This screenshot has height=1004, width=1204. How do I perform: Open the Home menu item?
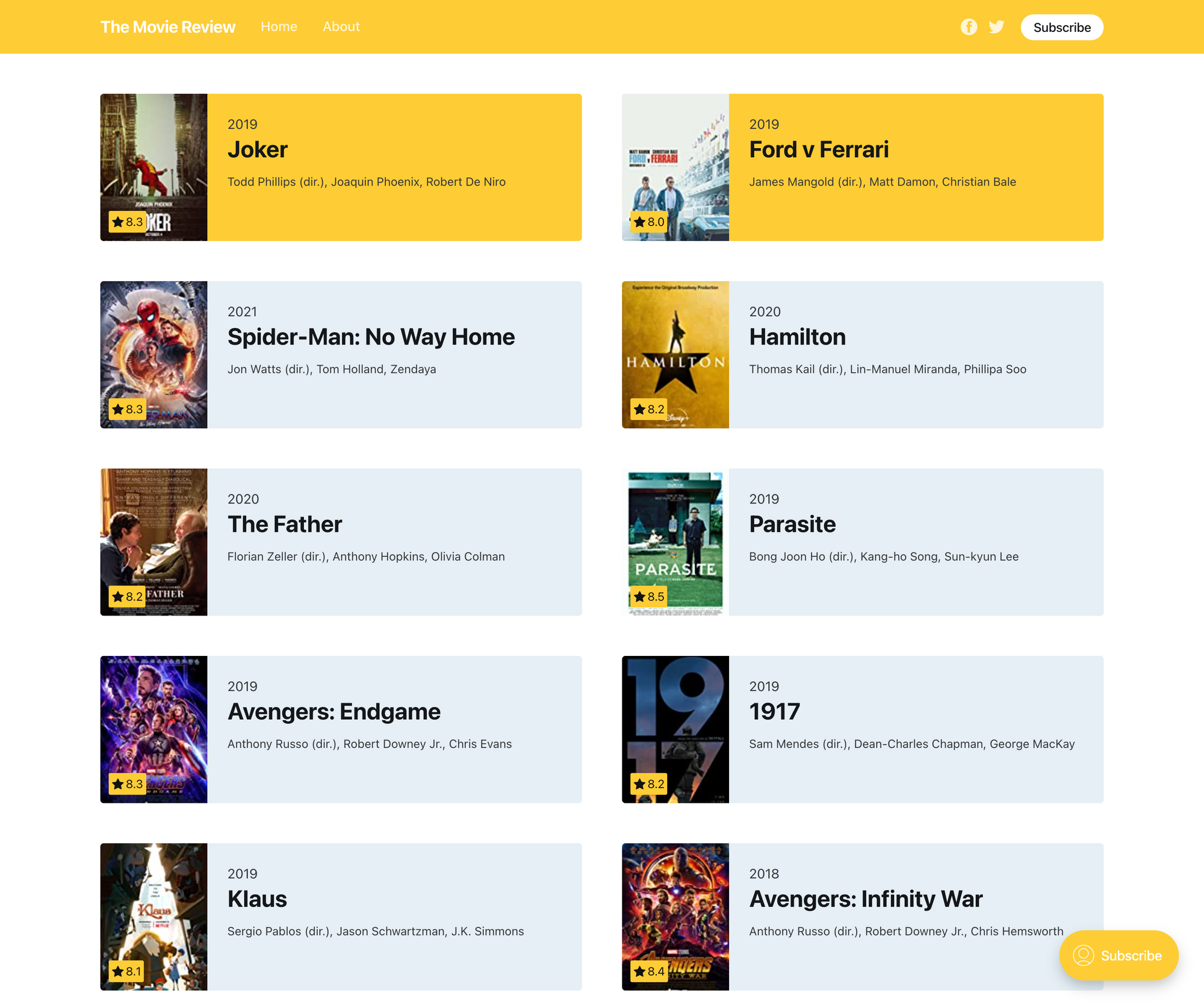pos(278,26)
